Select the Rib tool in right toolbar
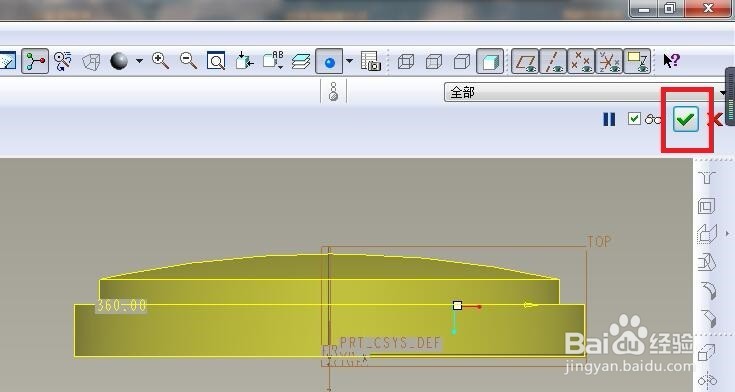735x392 pixels. click(707, 234)
